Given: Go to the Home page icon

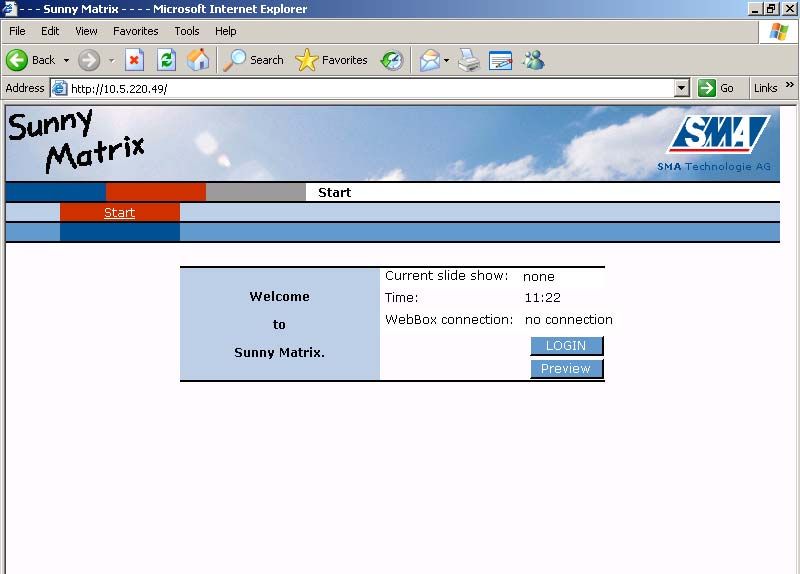Looking at the screenshot, I should pyautogui.click(x=198, y=60).
